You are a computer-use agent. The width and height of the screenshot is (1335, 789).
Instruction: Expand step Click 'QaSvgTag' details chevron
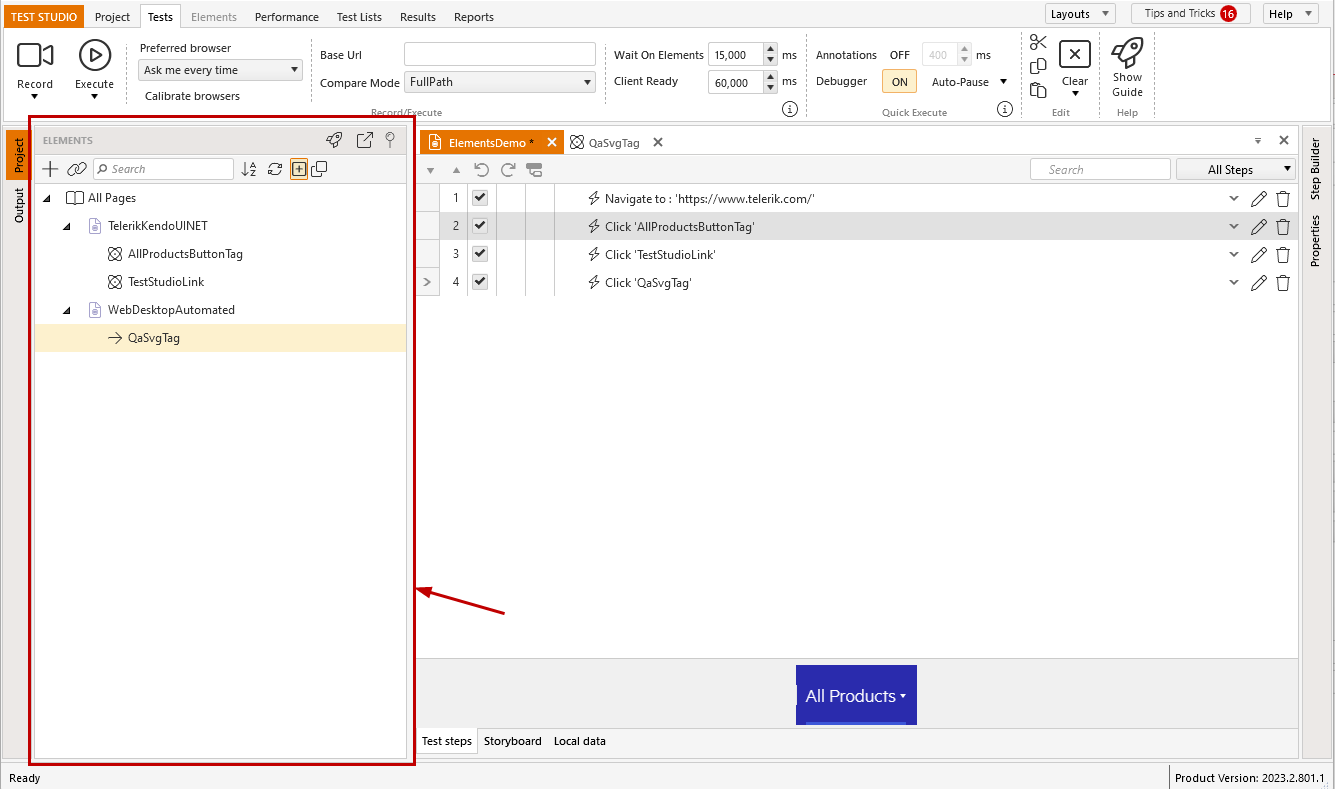1234,283
